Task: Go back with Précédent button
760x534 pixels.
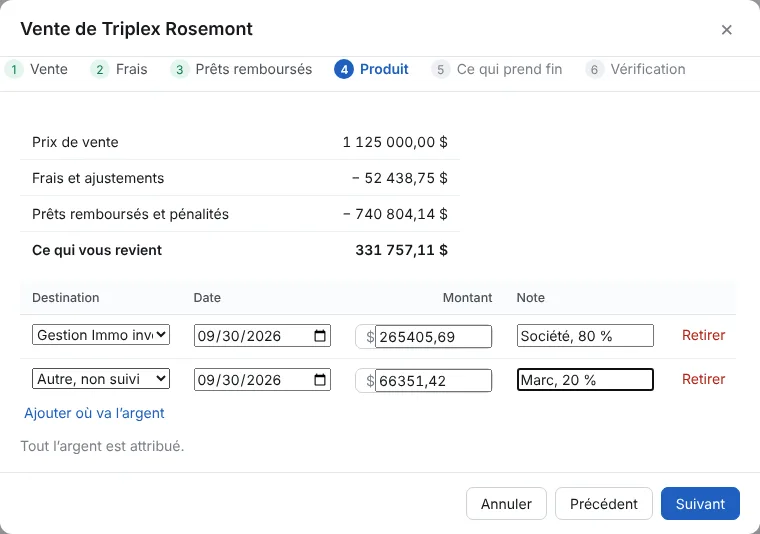Action: point(603,503)
